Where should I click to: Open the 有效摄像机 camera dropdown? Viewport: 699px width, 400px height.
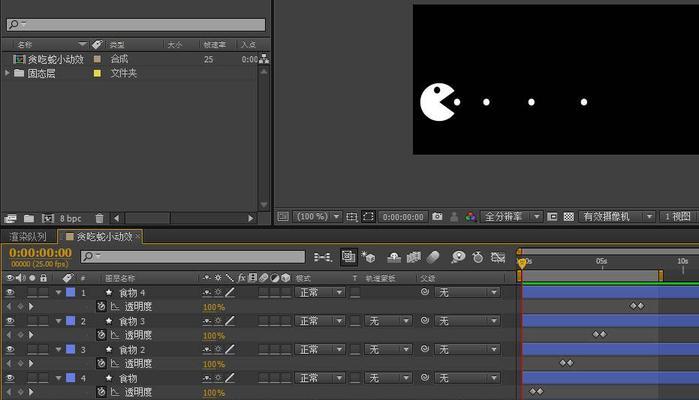coord(617,217)
